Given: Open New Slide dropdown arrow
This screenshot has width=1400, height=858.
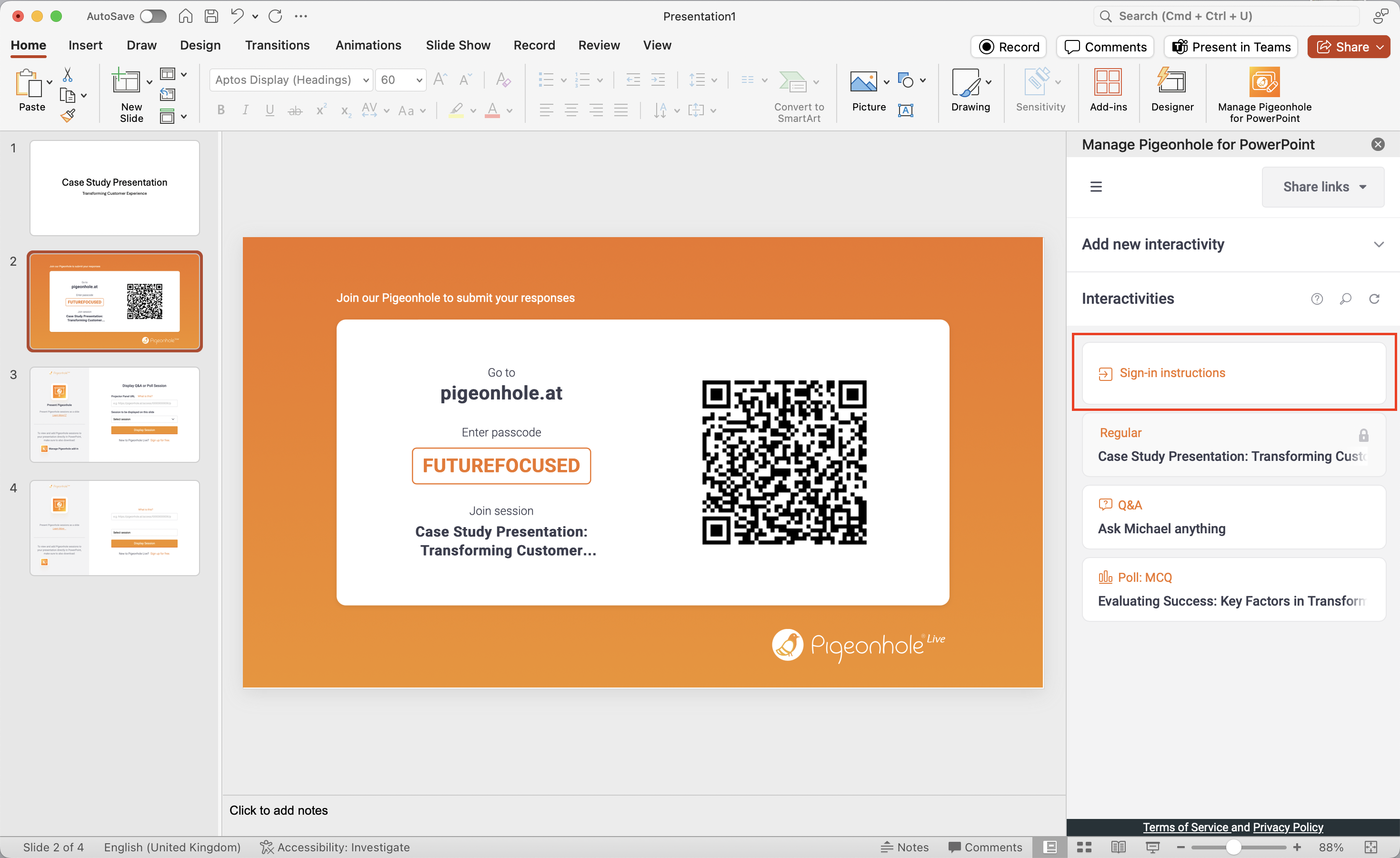Looking at the screenshot, I should (150, 82).
